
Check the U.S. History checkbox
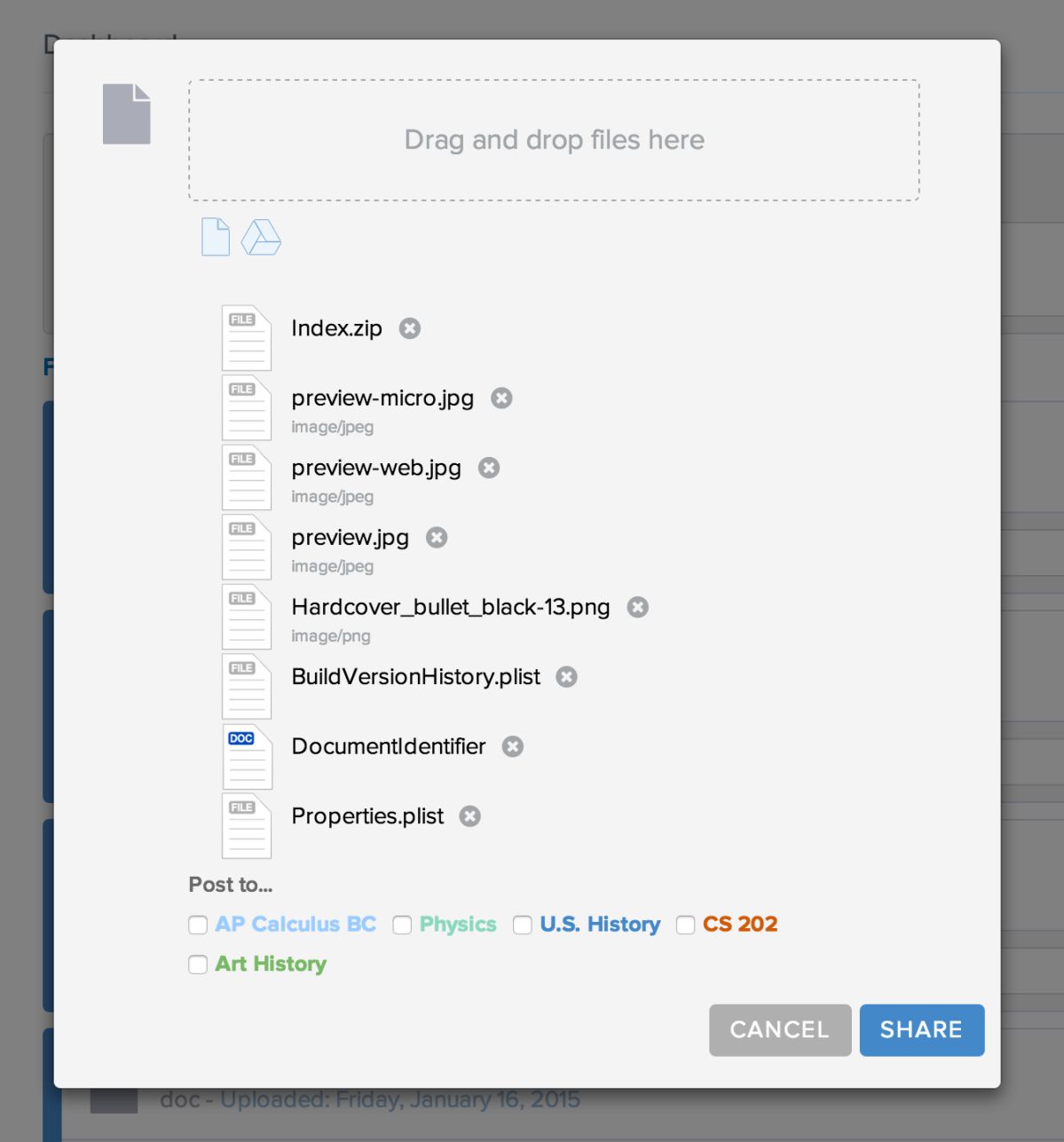523,925
